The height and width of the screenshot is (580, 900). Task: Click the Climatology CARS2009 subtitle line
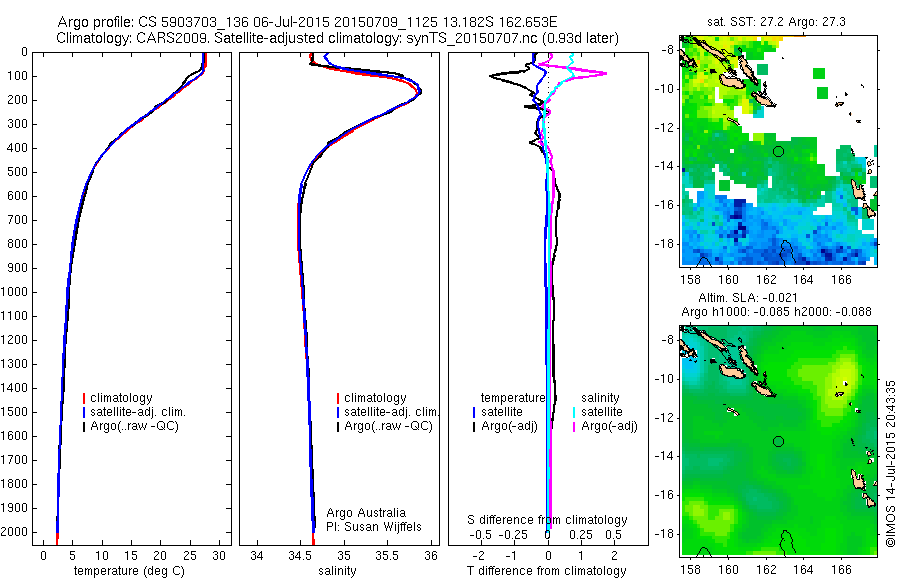point(338,38)
